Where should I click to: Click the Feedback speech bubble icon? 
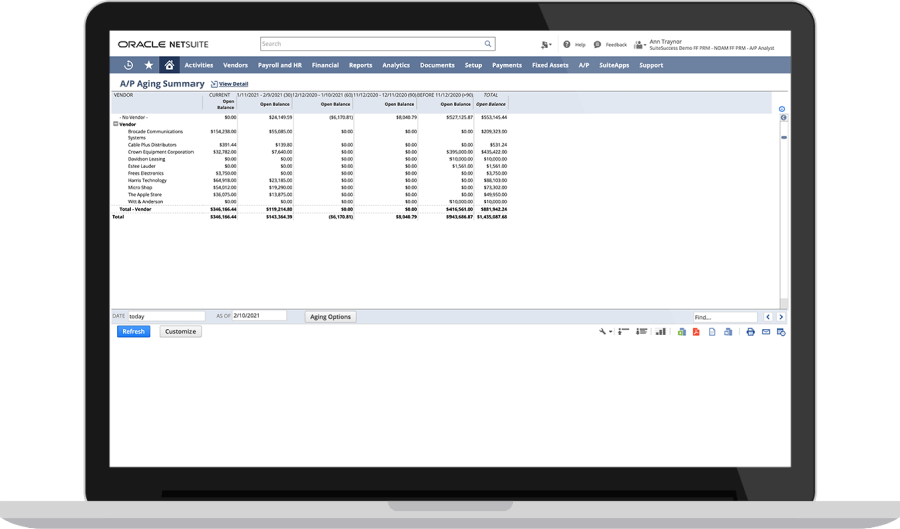click(x=597, y=44)
